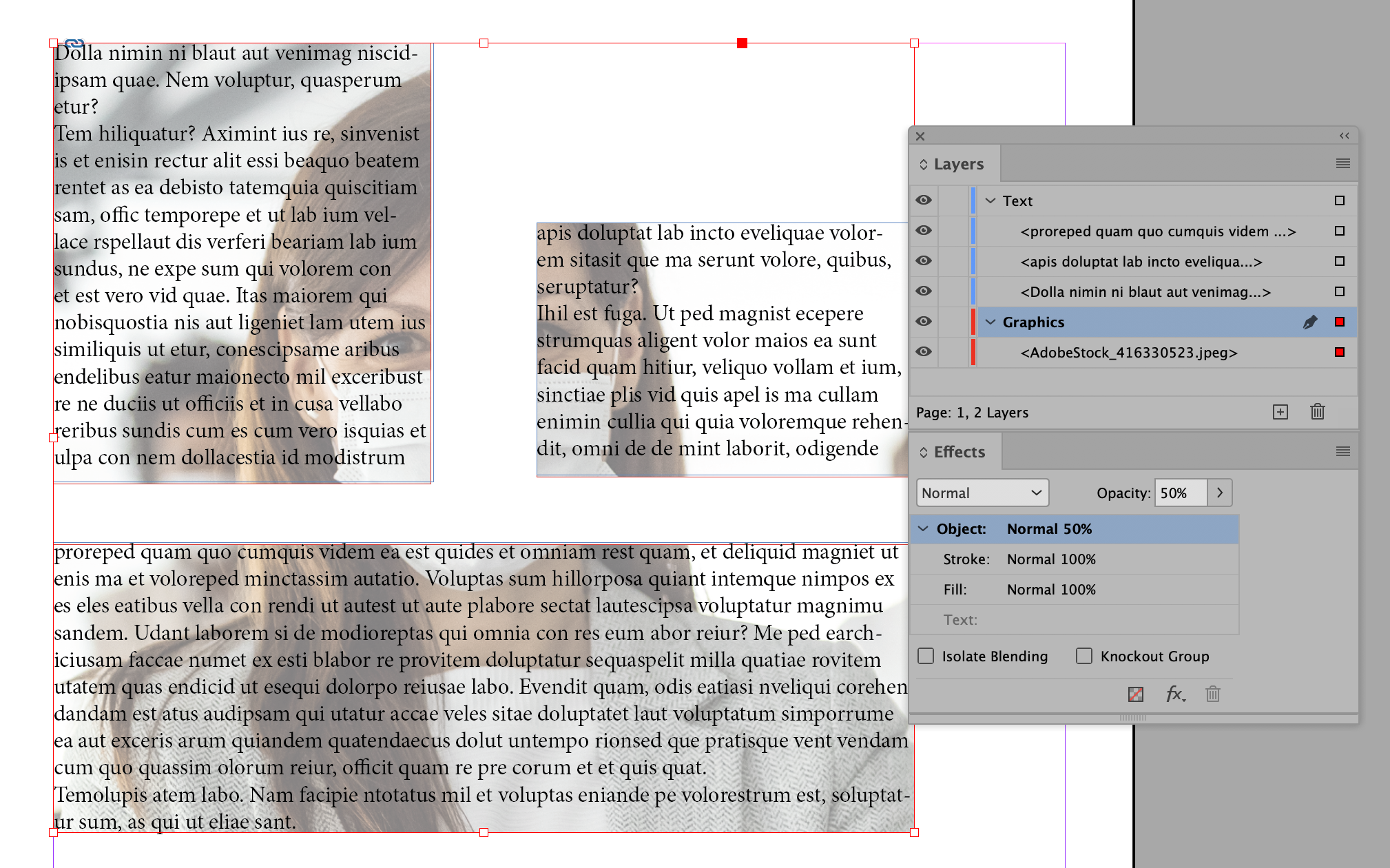The height and width of the screenshot is (868, 1390).
Task: Delete the selected layer via trash icon
Action: (1317, 412)
